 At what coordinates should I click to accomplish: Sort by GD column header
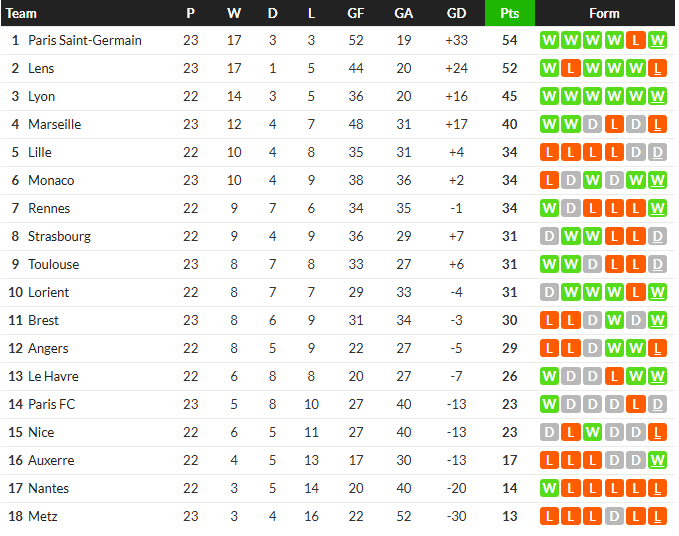pos(456,13)
